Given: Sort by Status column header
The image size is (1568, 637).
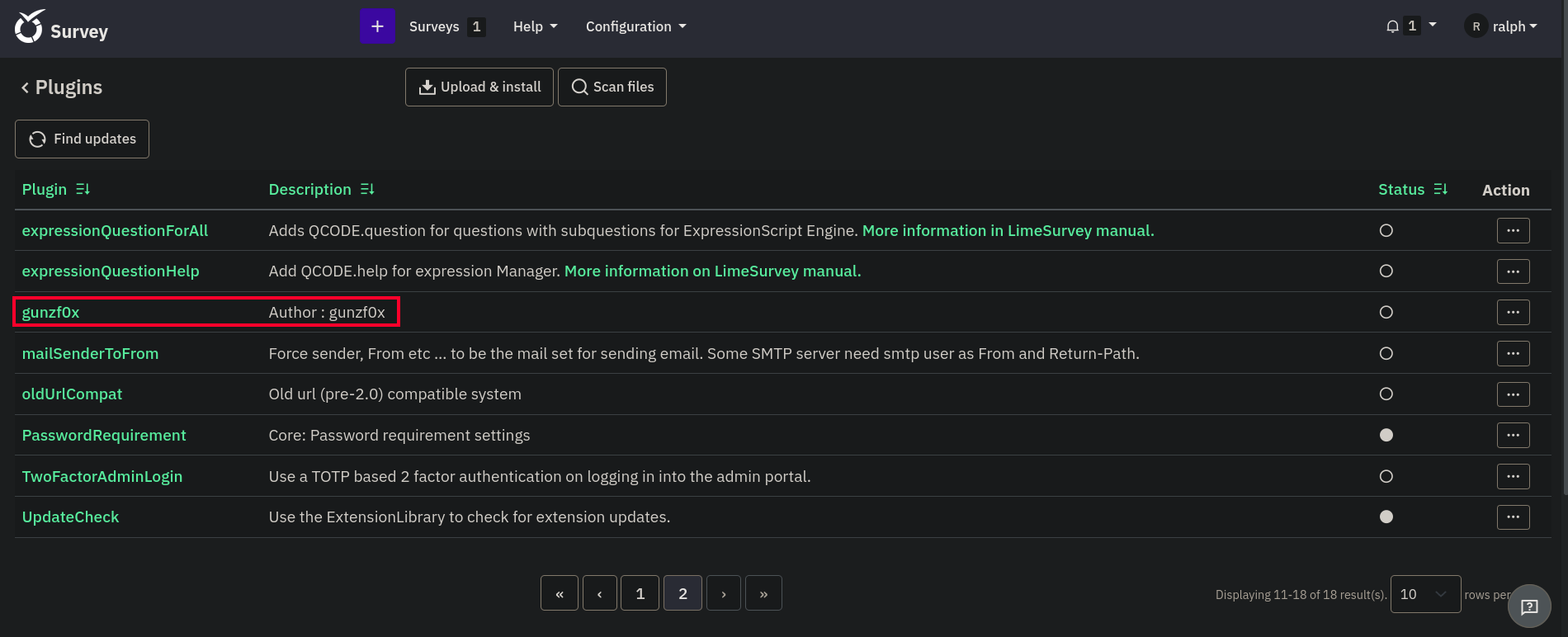Looking at the screenshot, I should [1401, 190].
